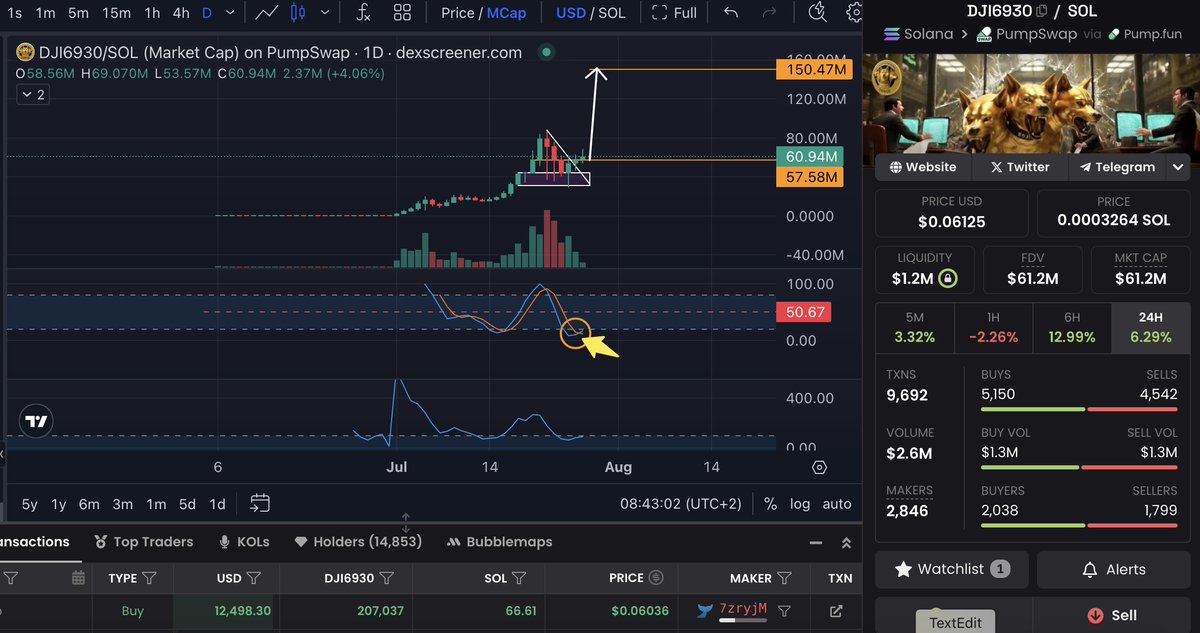Open the Bubblemaps tab

coord(499,542)
